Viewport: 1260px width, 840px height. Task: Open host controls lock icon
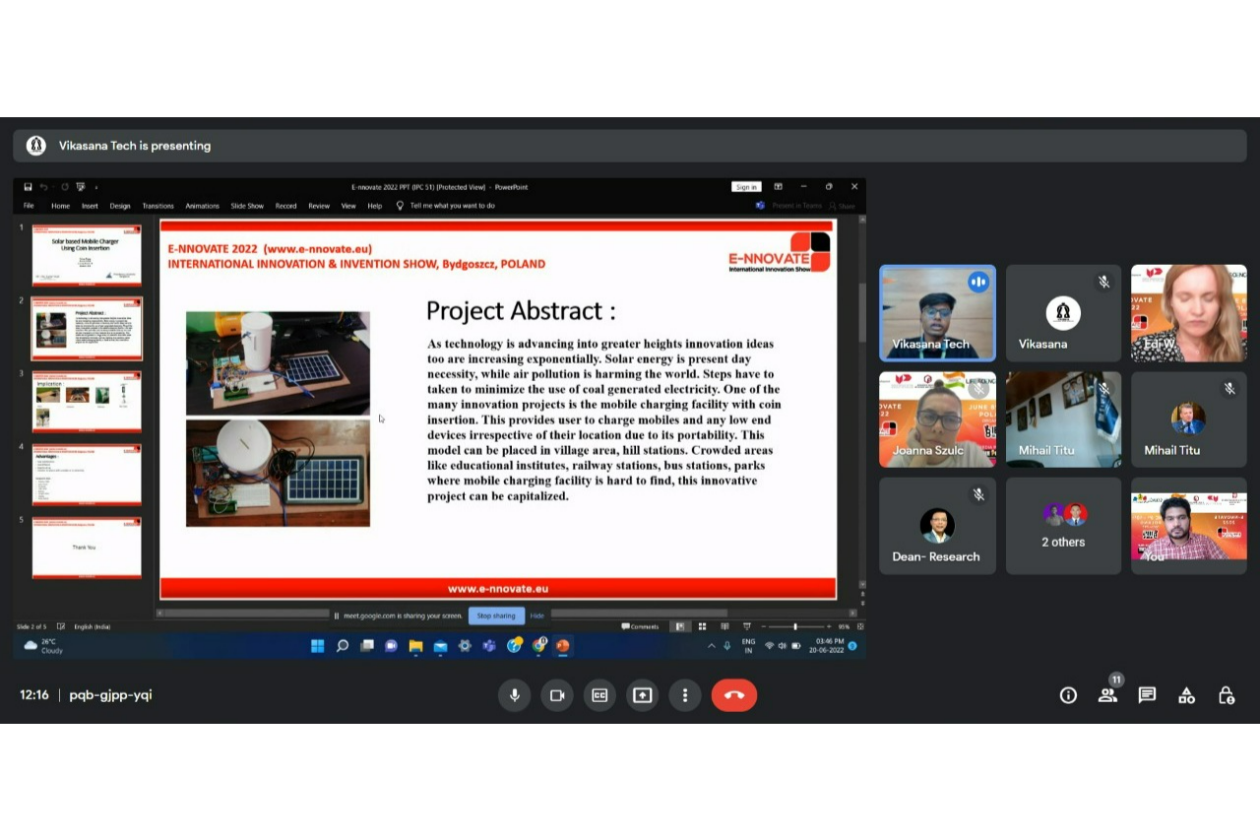1226,695
